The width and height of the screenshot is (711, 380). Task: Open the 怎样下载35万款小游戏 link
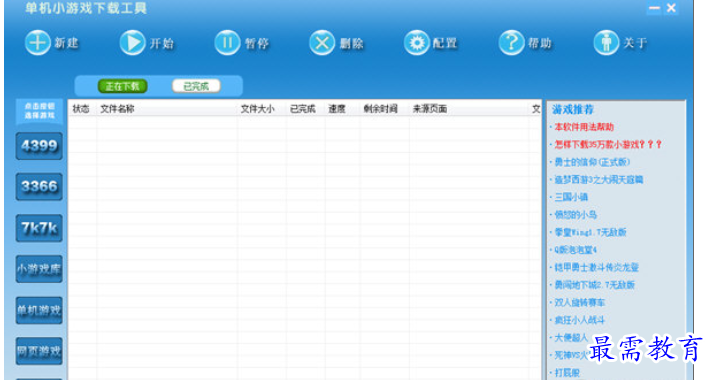click(608, 145)
